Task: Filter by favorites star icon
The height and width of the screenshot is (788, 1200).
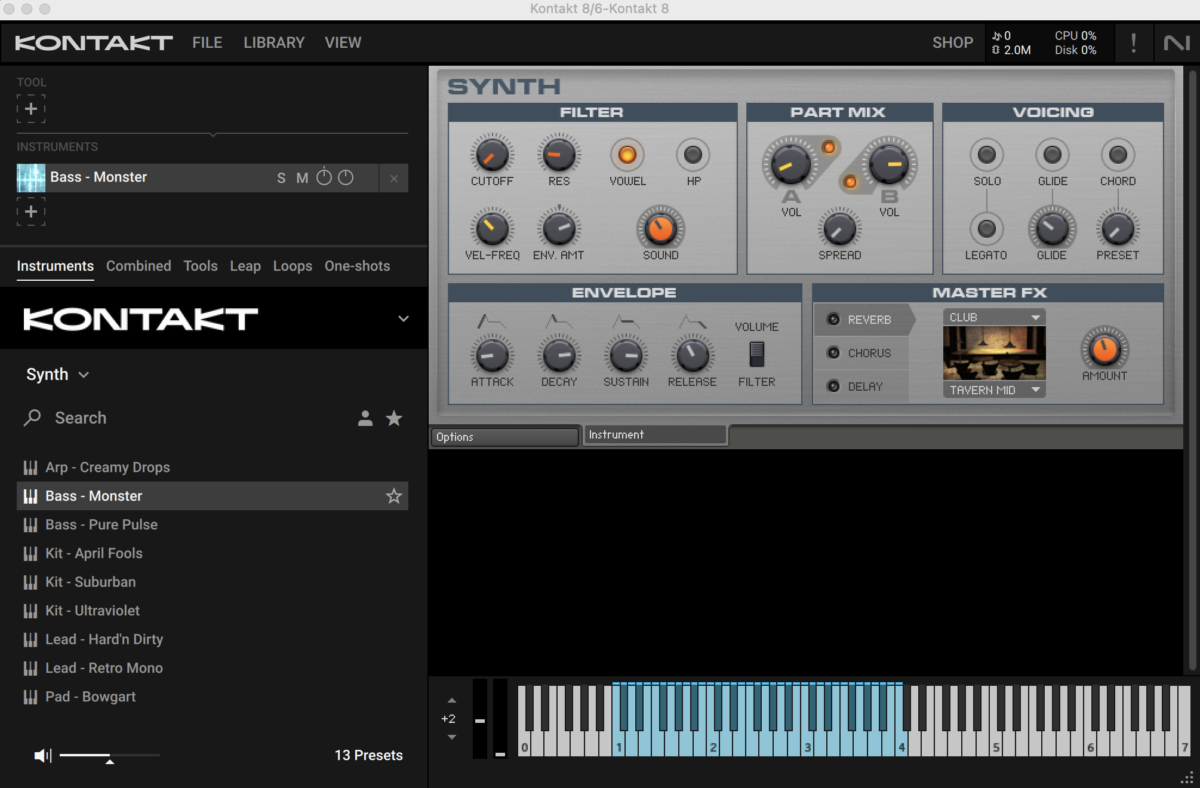Action: coord(394,418)
